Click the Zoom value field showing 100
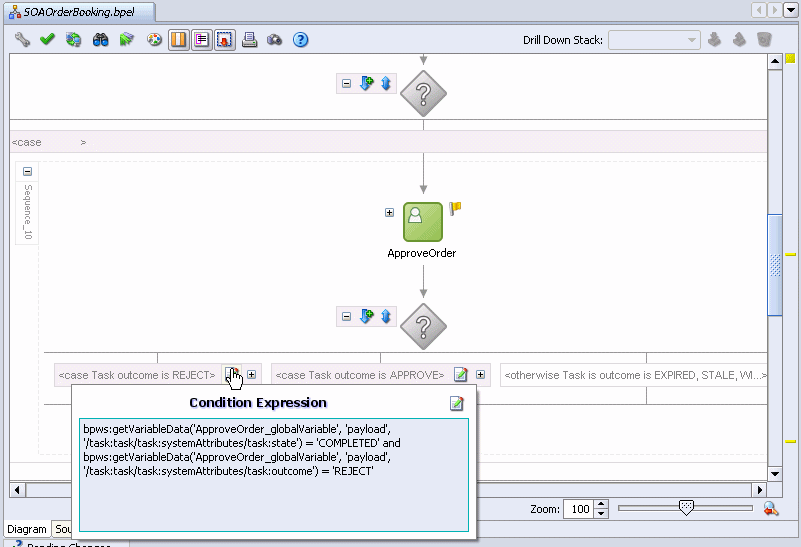 tap(578, 509)
